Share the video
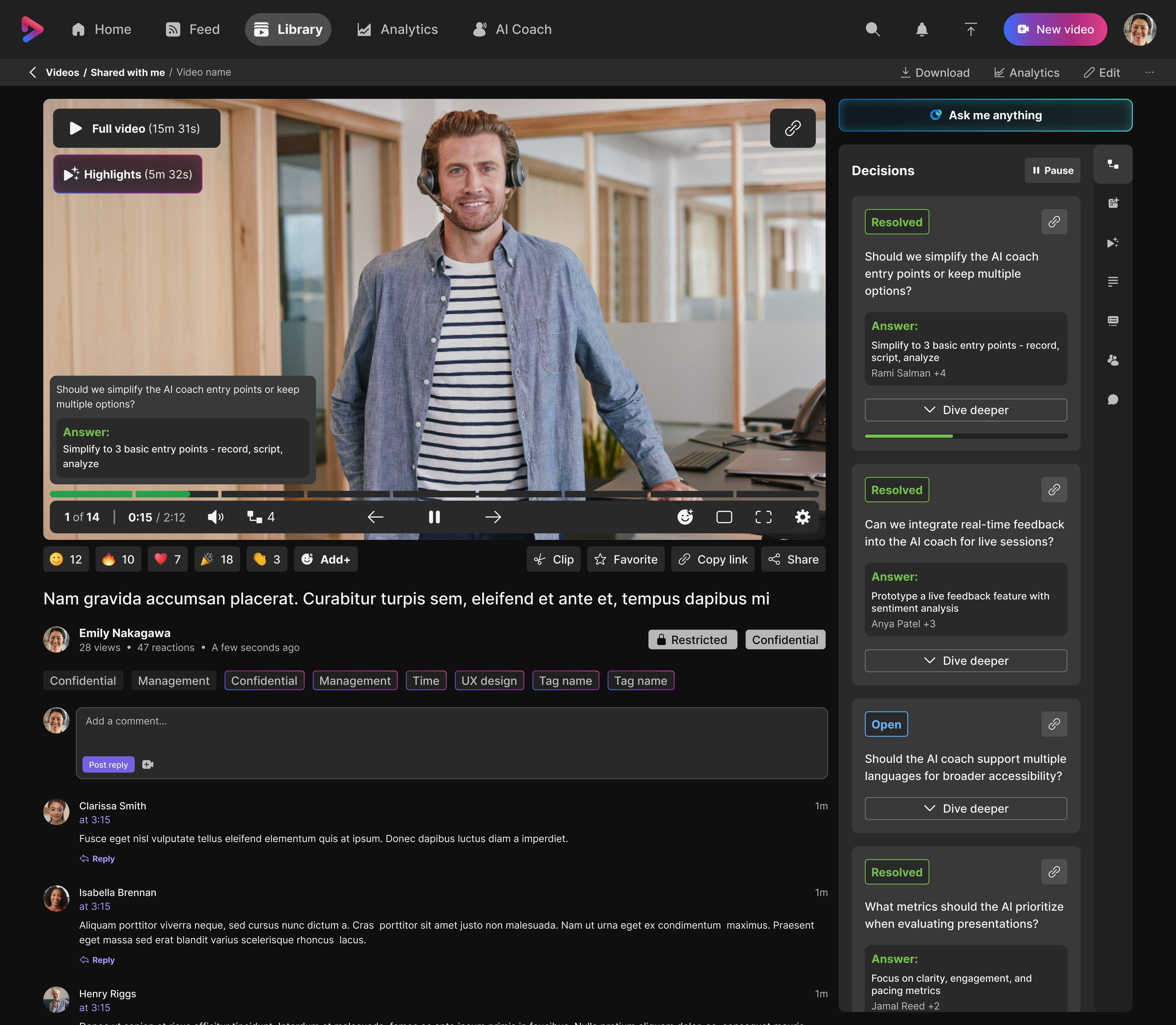Viewport: 1176px width, 1025px height. [793, 559]
